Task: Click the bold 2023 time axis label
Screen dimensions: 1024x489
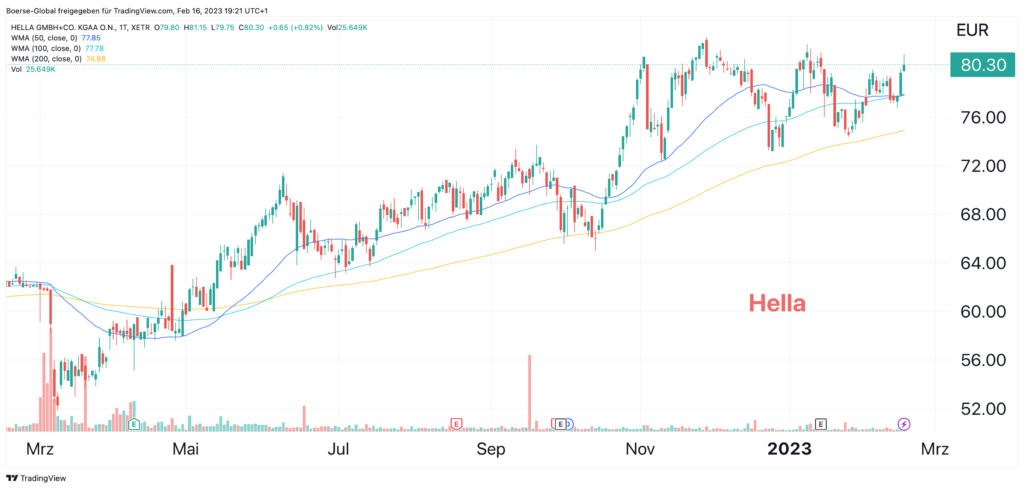Action: 789,449
